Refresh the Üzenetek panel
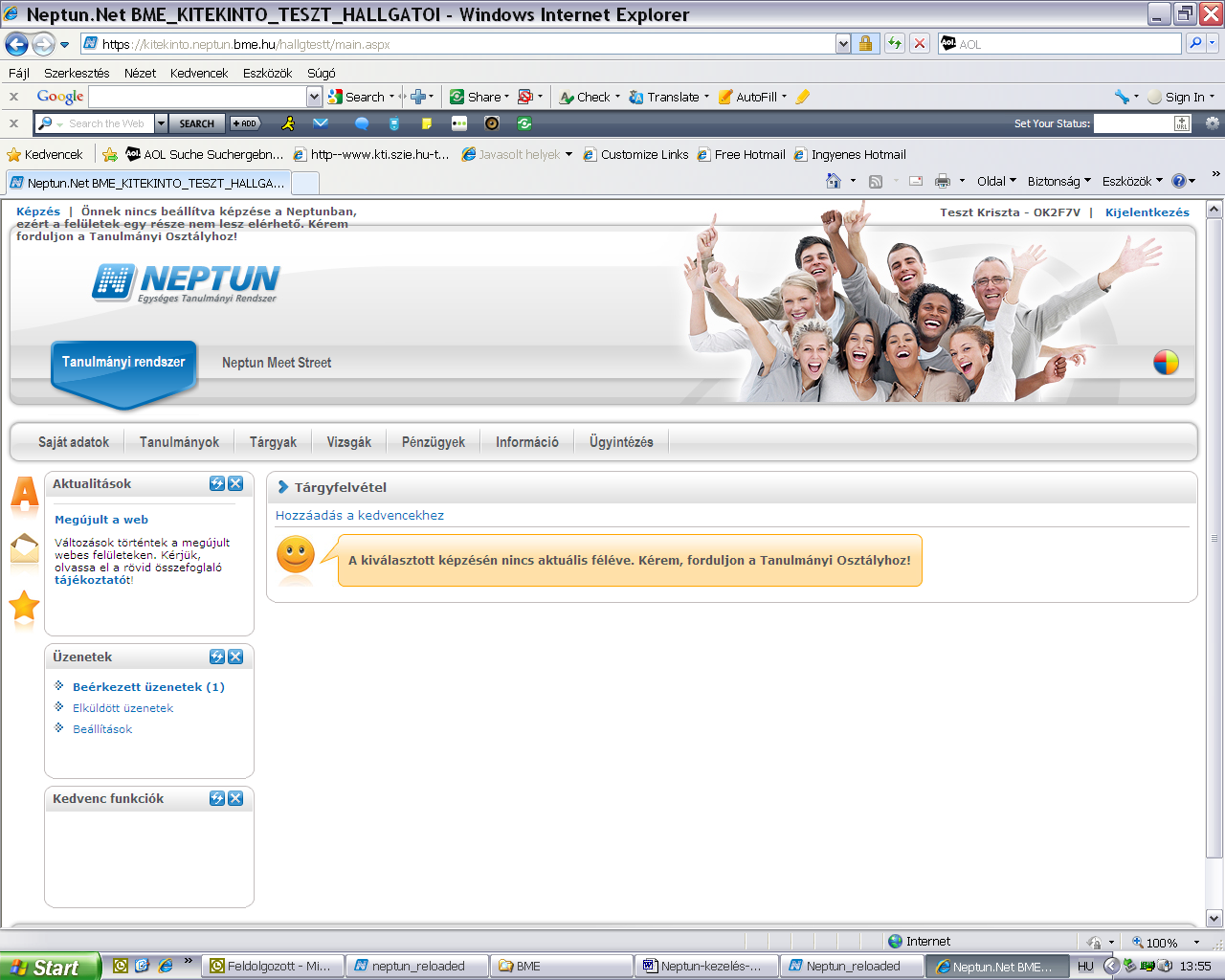1225x980 pixels. [217, 657]
